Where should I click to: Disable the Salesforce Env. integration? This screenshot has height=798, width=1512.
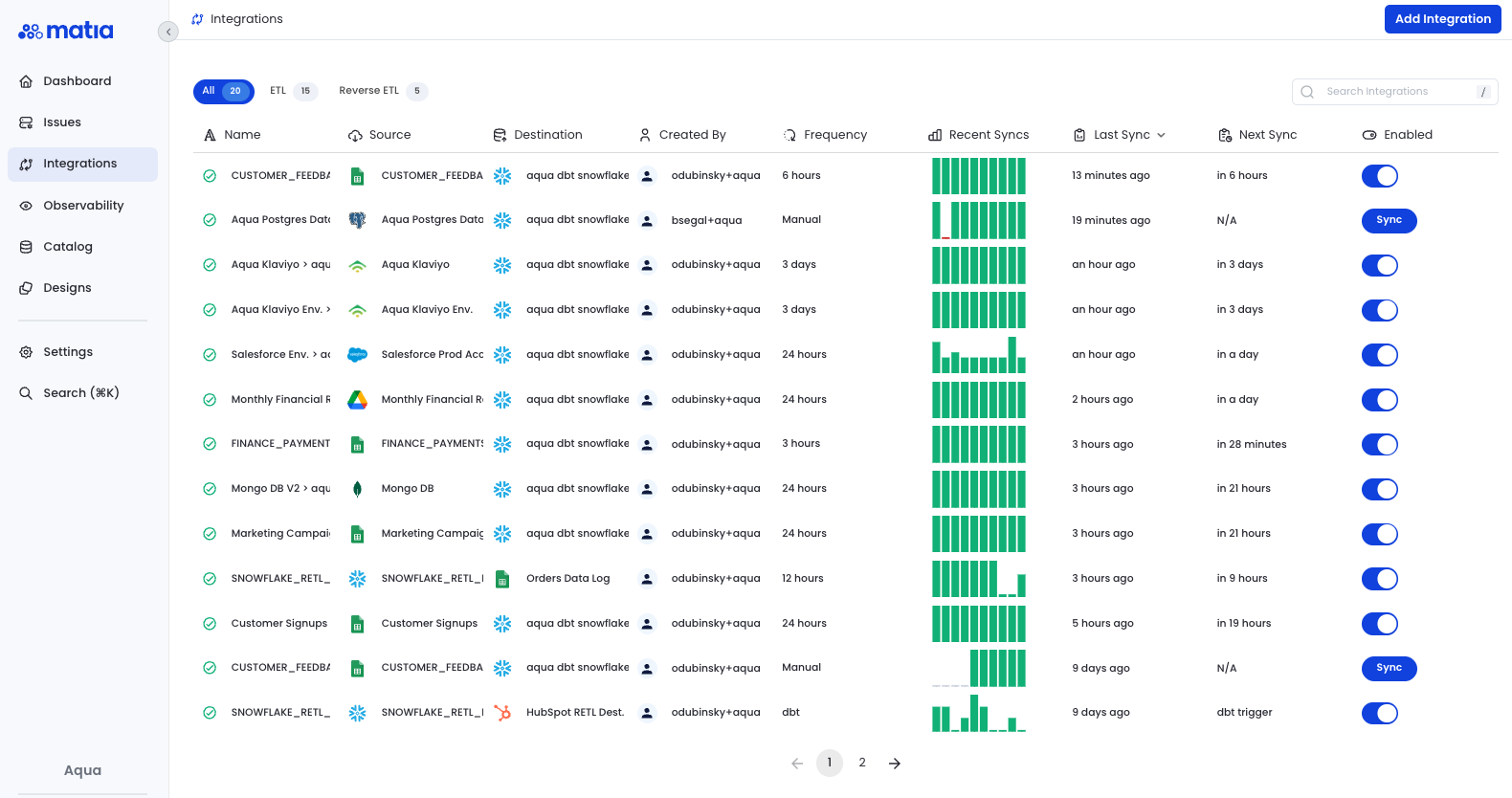(1380, 355)
